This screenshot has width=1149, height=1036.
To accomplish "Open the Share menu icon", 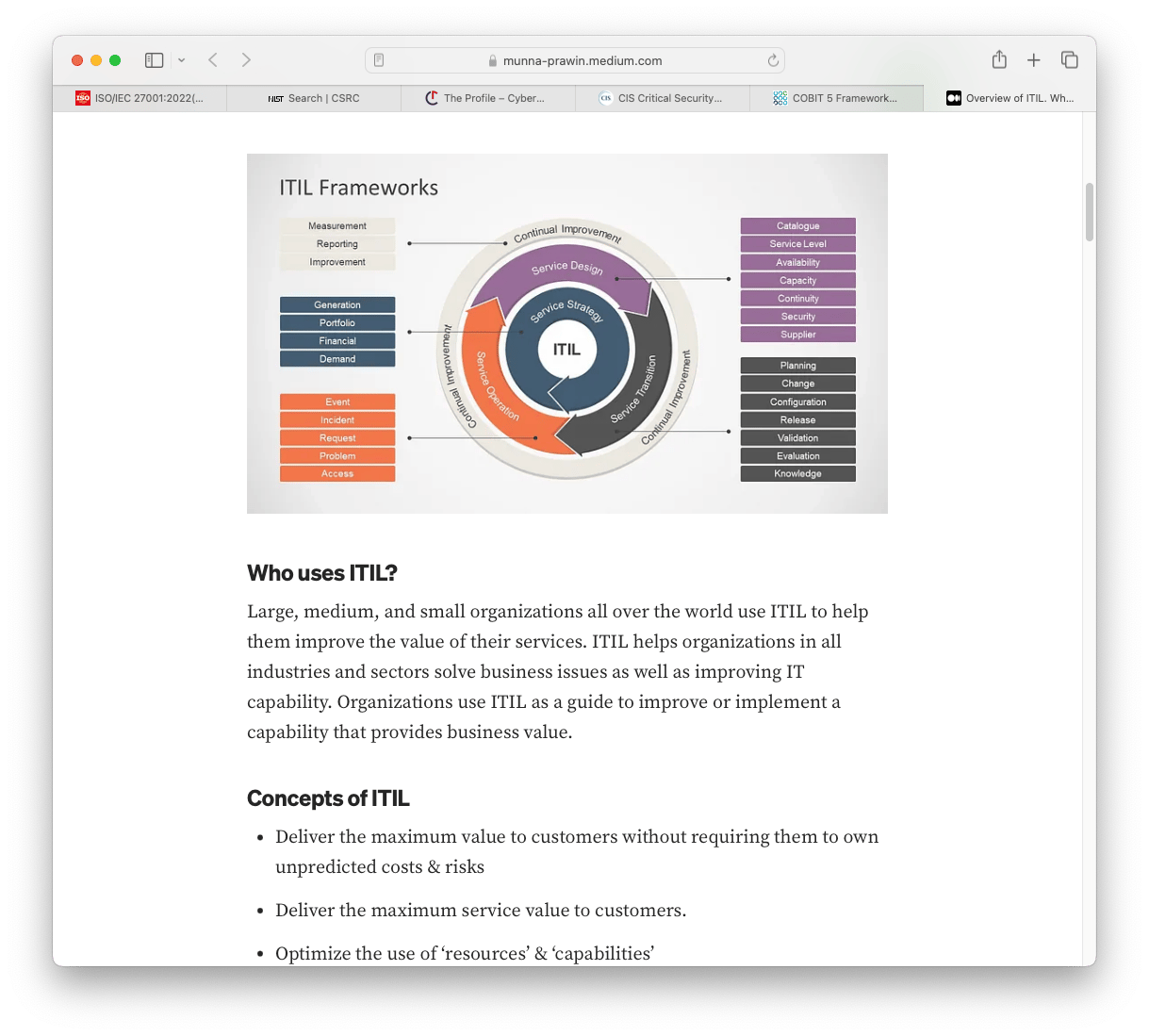I will click(999, 59).
